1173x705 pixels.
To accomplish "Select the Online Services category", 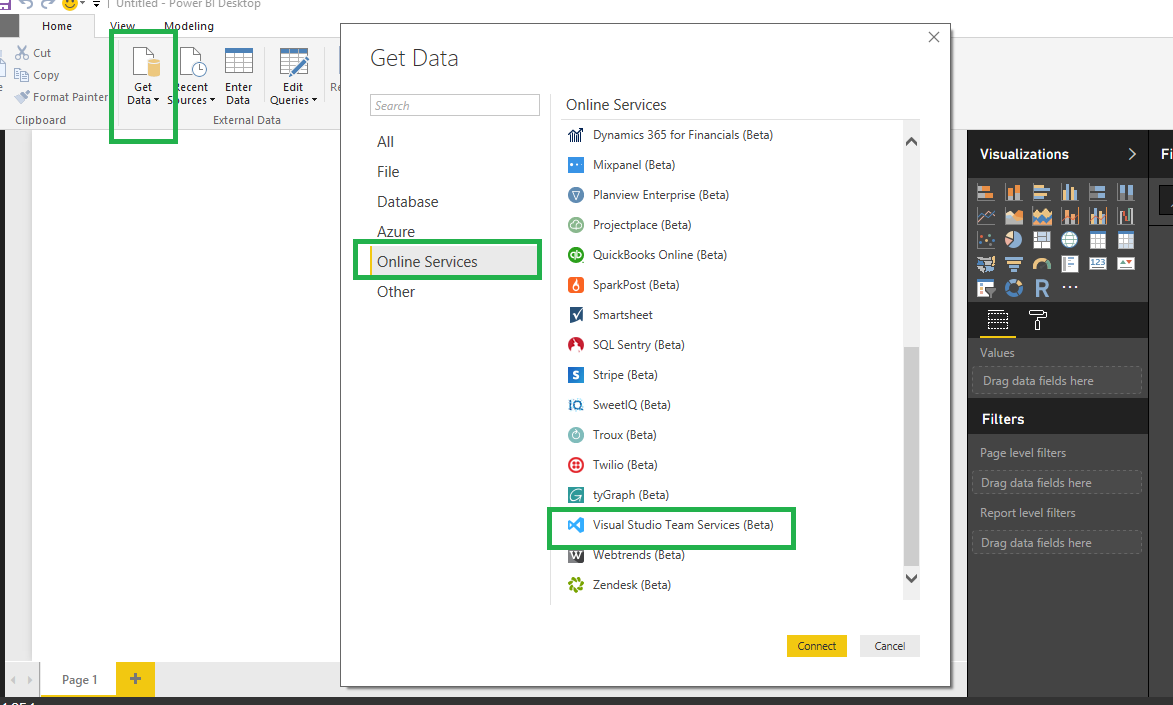I will coord(453,261).
